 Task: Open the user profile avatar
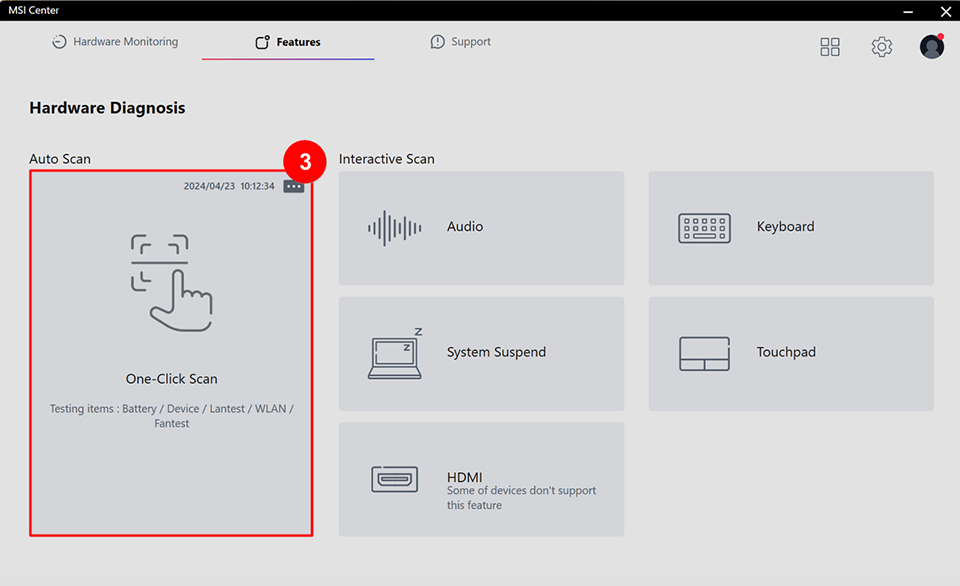click(x=932, y=47)
